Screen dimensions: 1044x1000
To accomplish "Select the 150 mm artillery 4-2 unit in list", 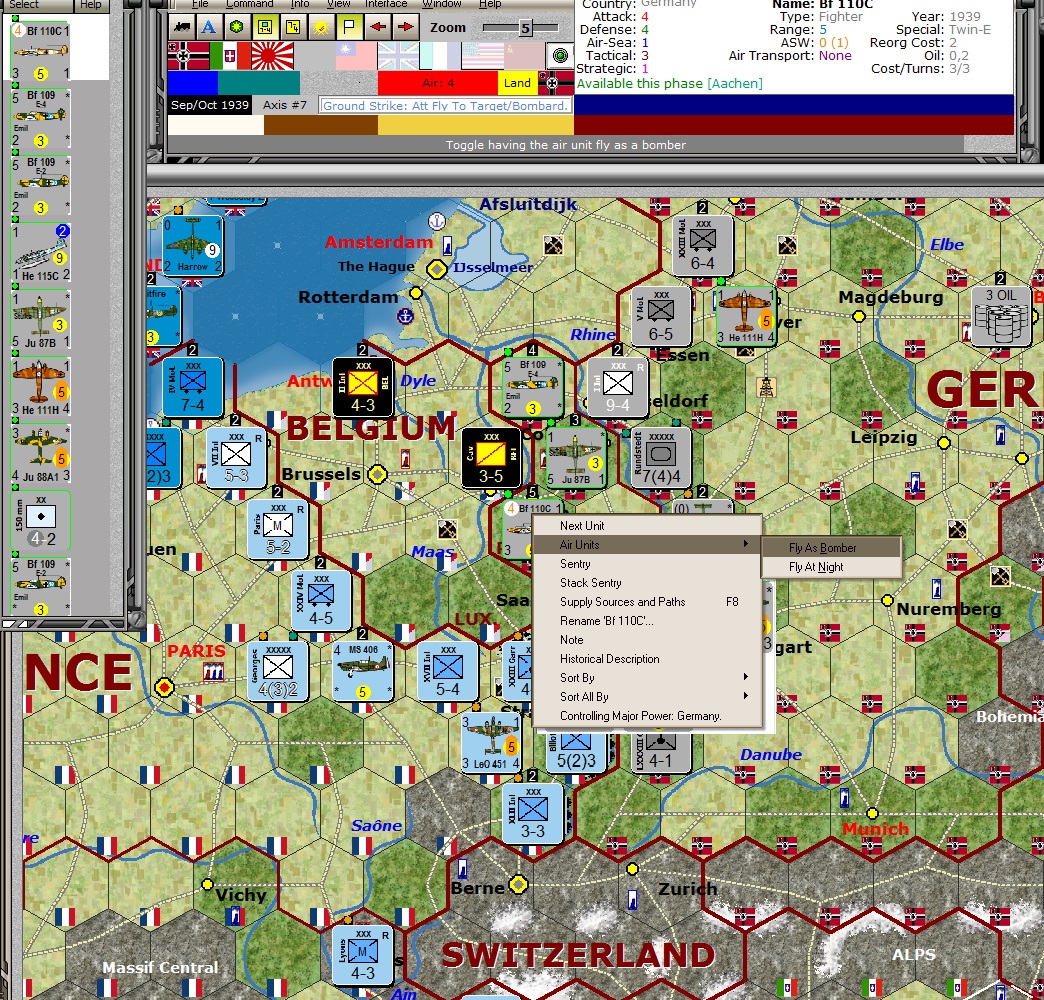I will click(x=41, y=521).
